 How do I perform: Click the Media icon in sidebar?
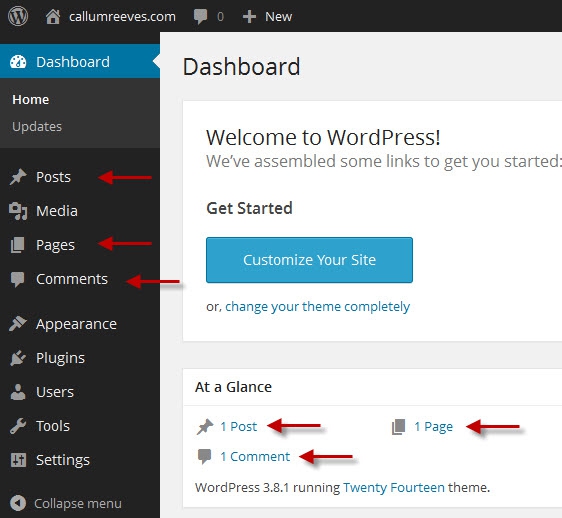(x=18, y=211)
